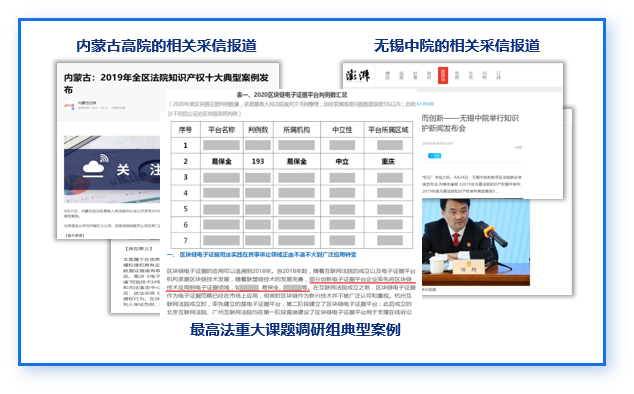Open the press conference photo of the judge
Viewport: 634px width, 394px height.
click(476, 242)
